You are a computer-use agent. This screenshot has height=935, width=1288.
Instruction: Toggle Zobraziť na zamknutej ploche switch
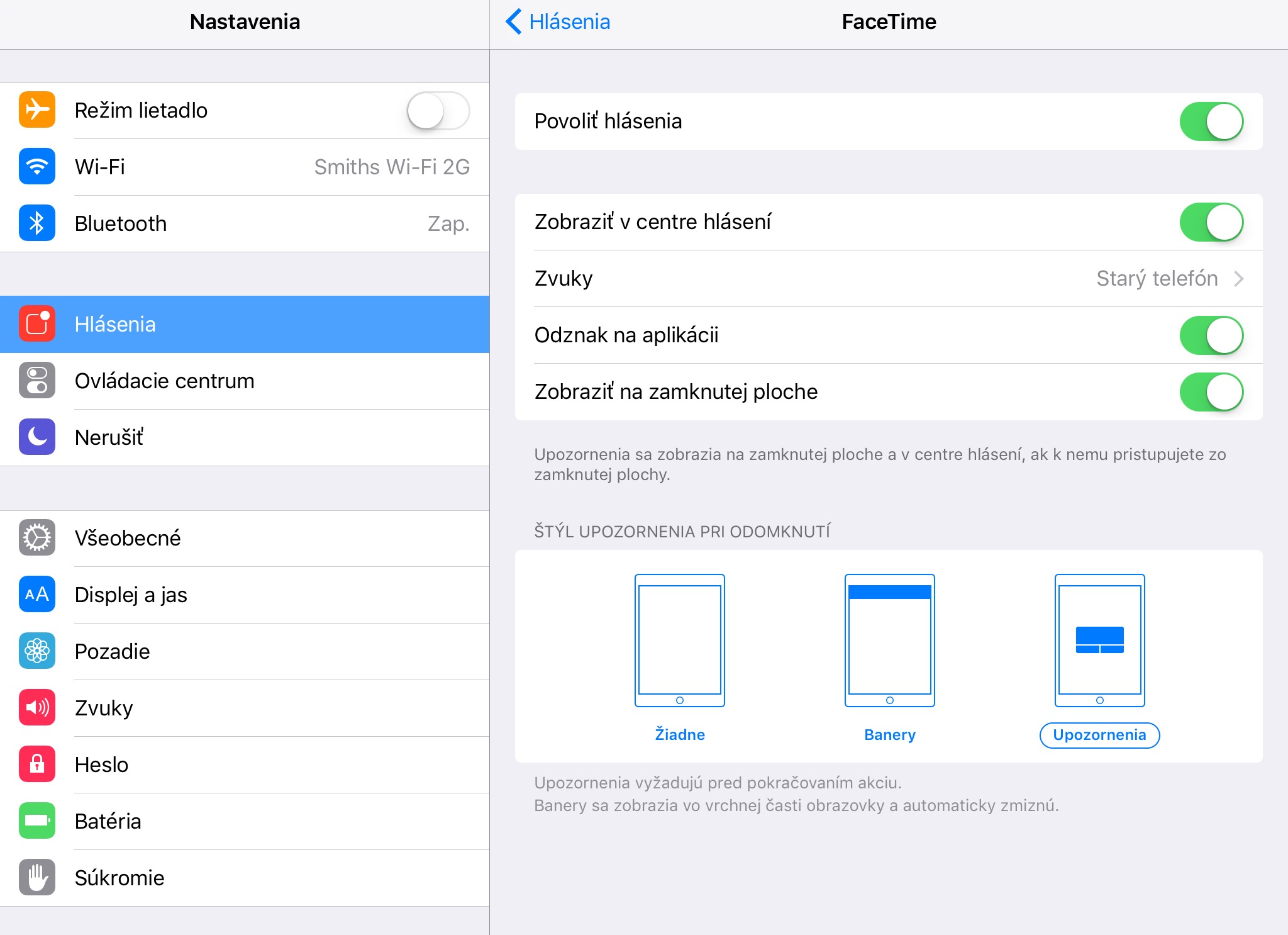coord(1211,392)
